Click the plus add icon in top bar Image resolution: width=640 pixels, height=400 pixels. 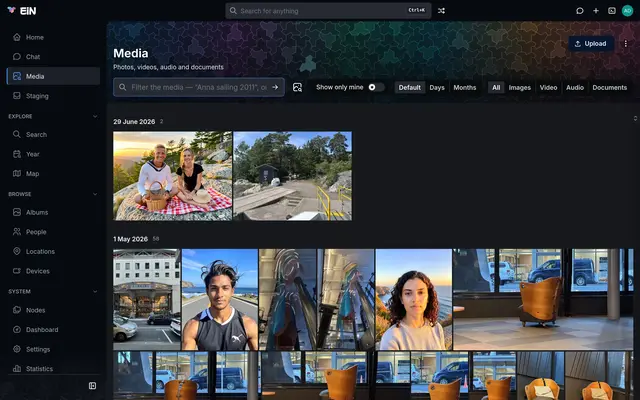tap(596, 11)
